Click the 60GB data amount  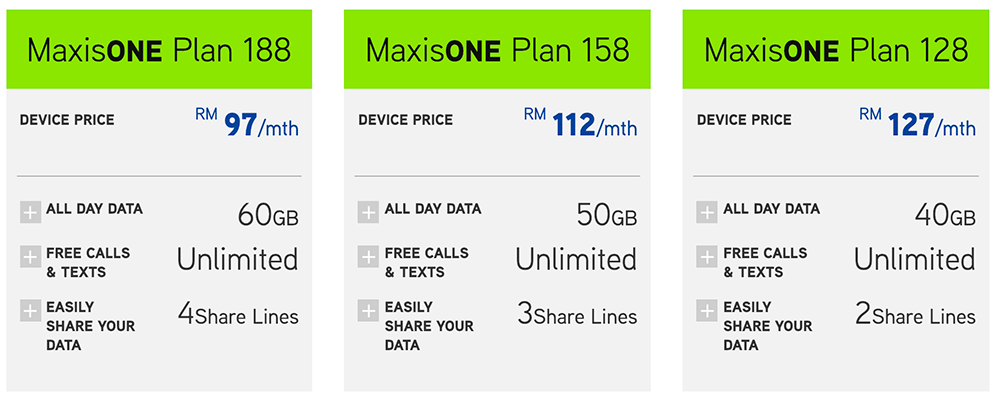pyautogui.click(x=267, y=215)
